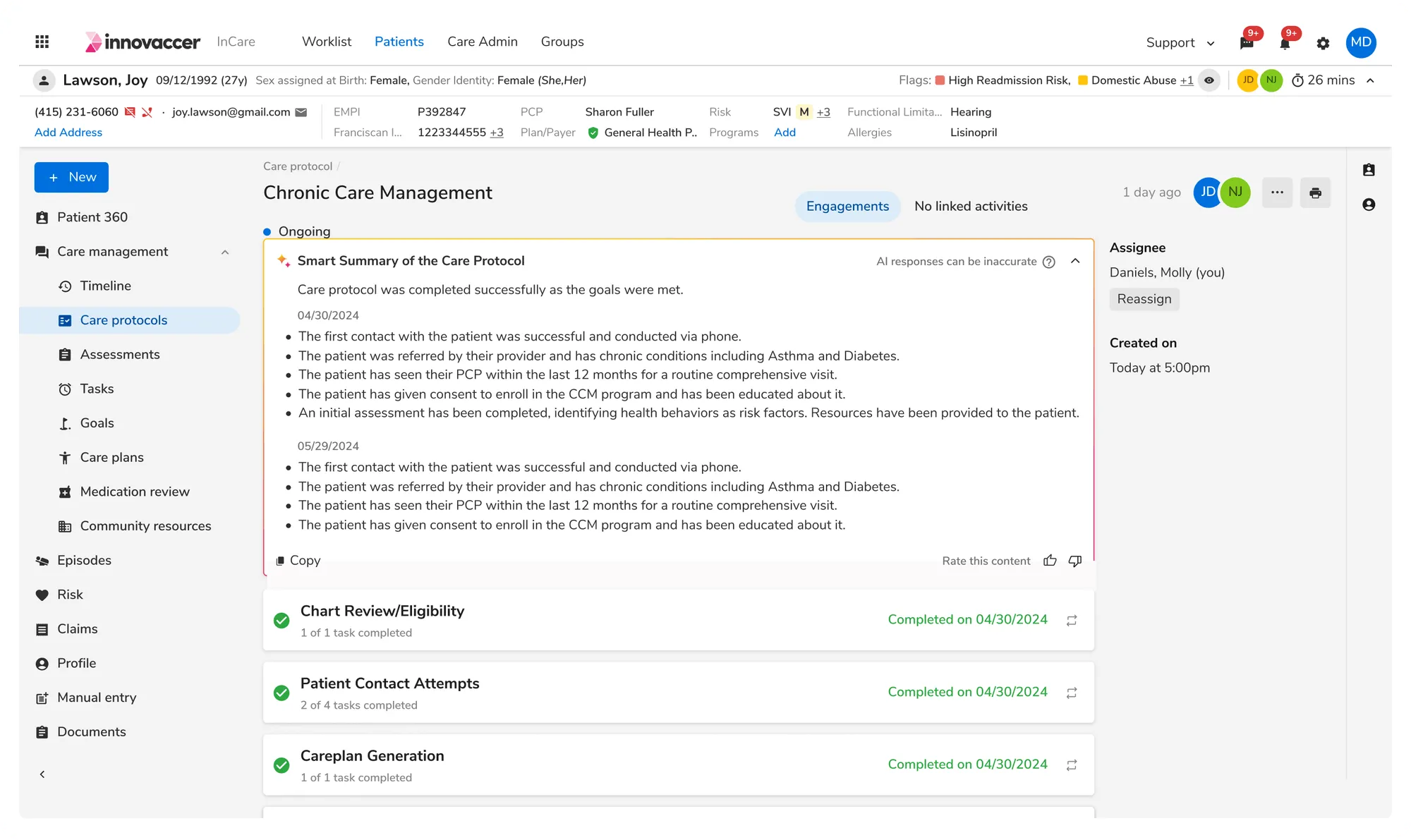Click the Add Address link
The width and height of the screenshot is (1411, 840).
tap(68, 133)
